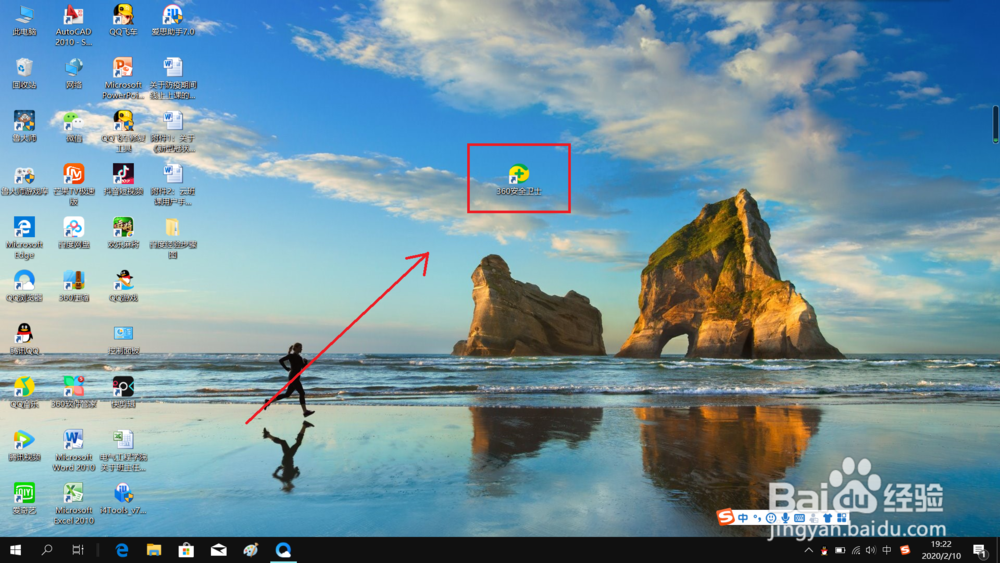Open Task View on taskbar
Image resolution: width=1000 pixels, height=563 pixels.
coord(78,550)
